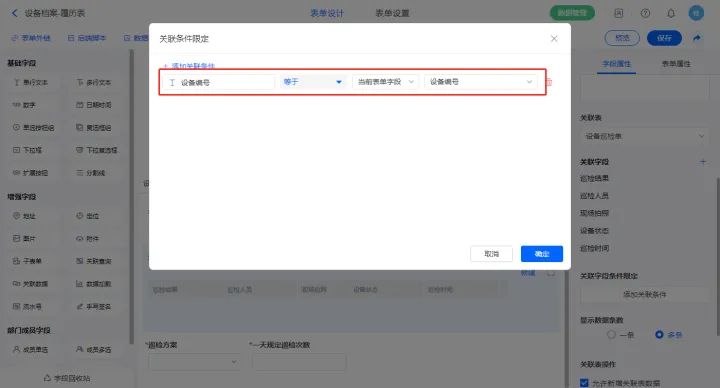Click the 一天规定巡检次数 input field
Viewport: 720px width, 388px height.
click(x=299, y=362)
